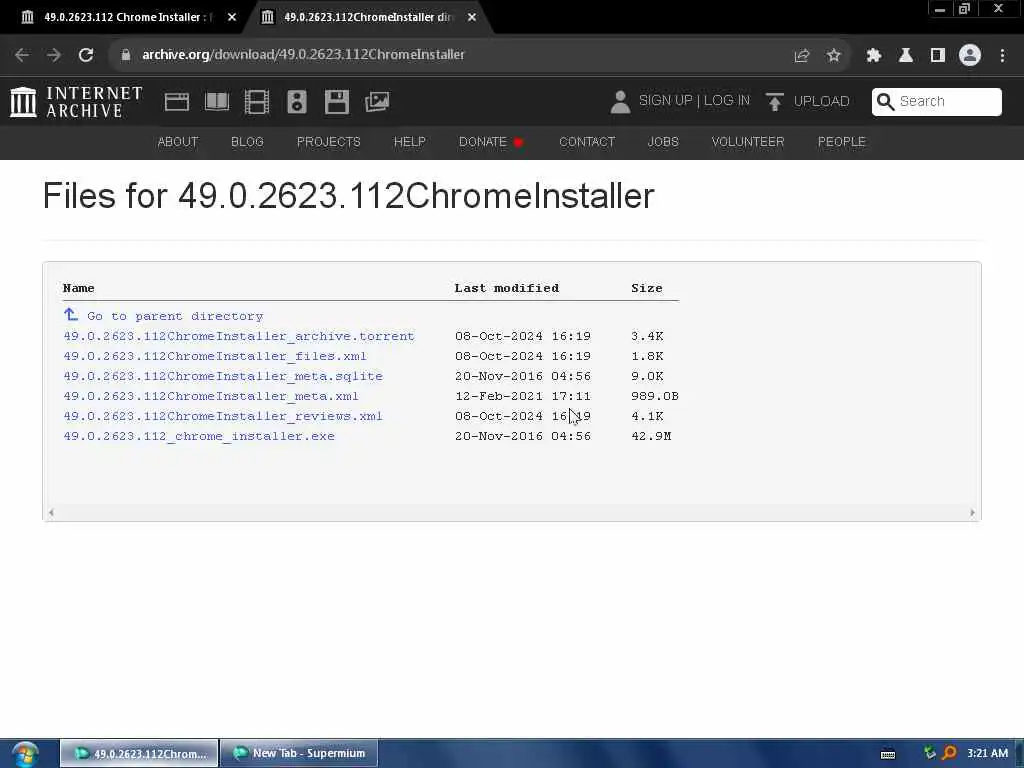The image size is (1024, 768).
Task: Open the Software floppy disk icon
Action: (337, 102)
